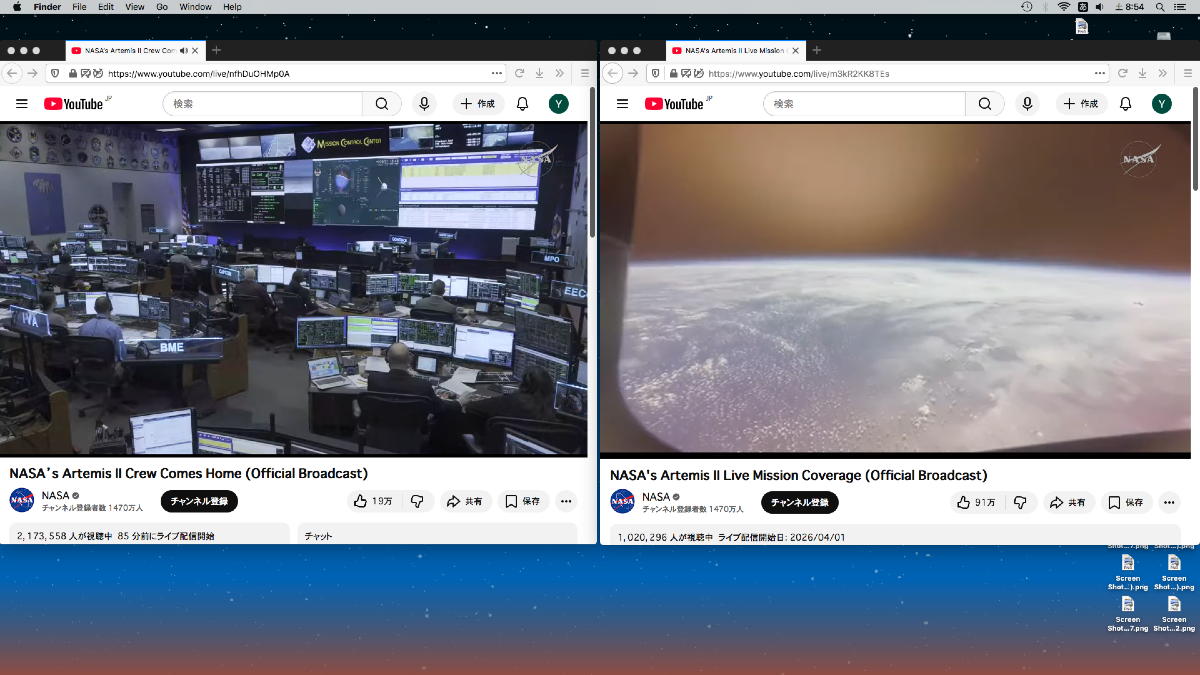Open downloads in right browser window
The height and width of the screenshot is (675, 1200).
1142,73
